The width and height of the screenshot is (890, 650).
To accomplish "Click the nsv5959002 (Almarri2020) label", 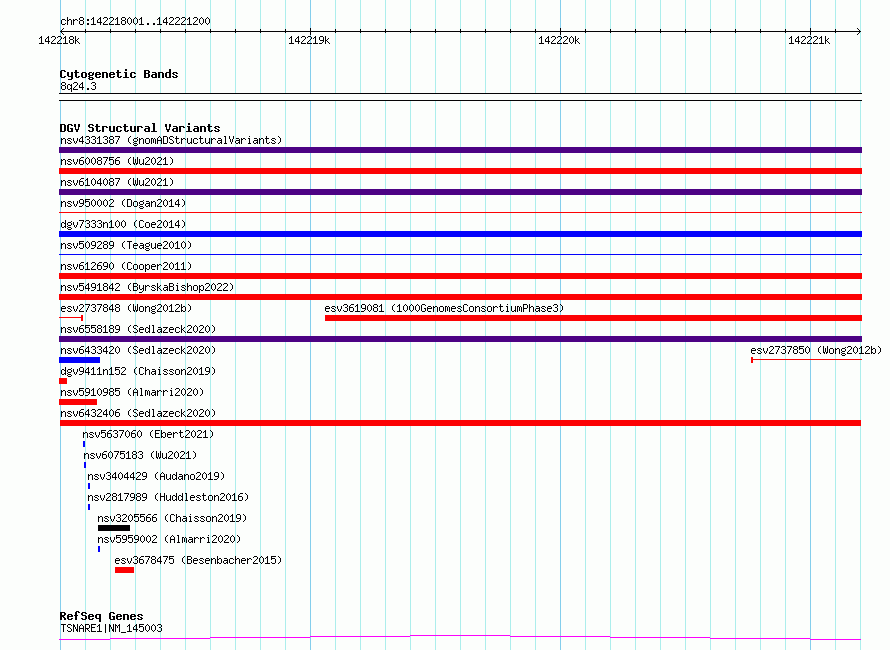I will point(169,539).
